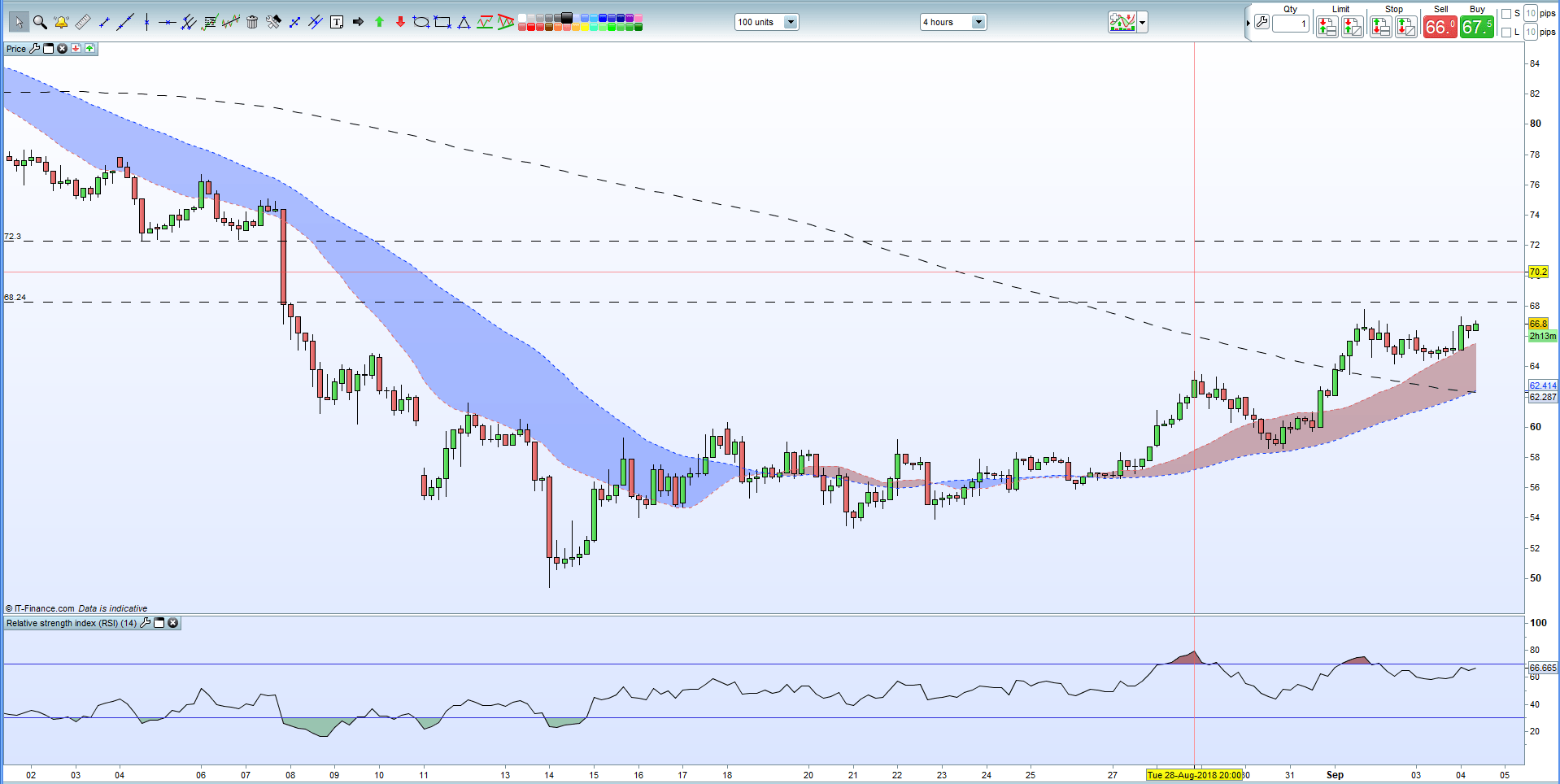Remove the RSI indicator panel
Screen dimensions: 1560x784
point(173,623)
